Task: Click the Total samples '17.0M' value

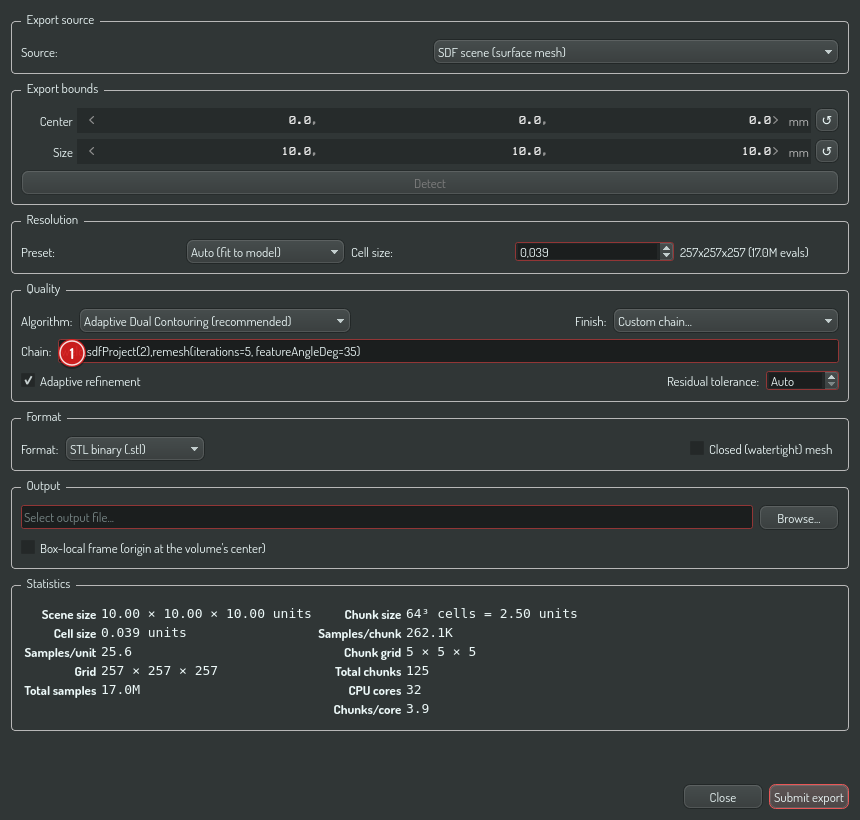Action: (121, 690)
